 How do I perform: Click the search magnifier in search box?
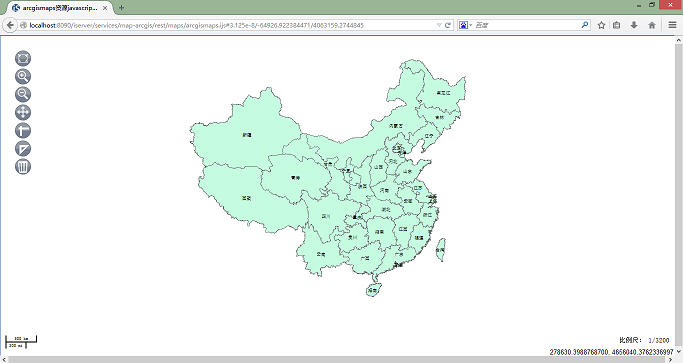(x=585, y=25)
